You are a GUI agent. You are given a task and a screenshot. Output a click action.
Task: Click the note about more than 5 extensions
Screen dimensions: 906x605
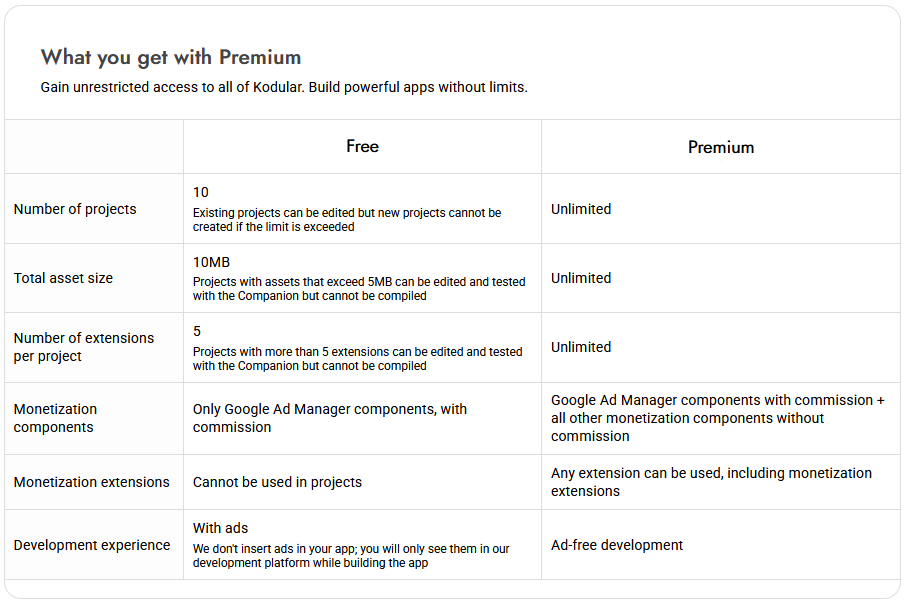point(358,358)
